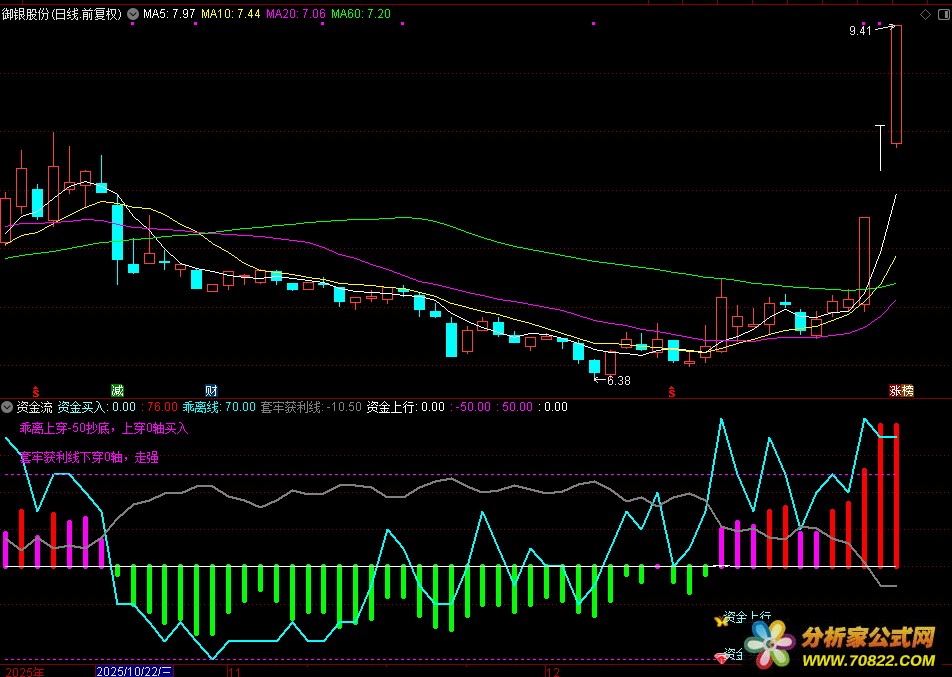This screenshot has width=952, height=677.
Task: Expand the 资金流 indicator dropdown arrow
Action: pos(8,407)
